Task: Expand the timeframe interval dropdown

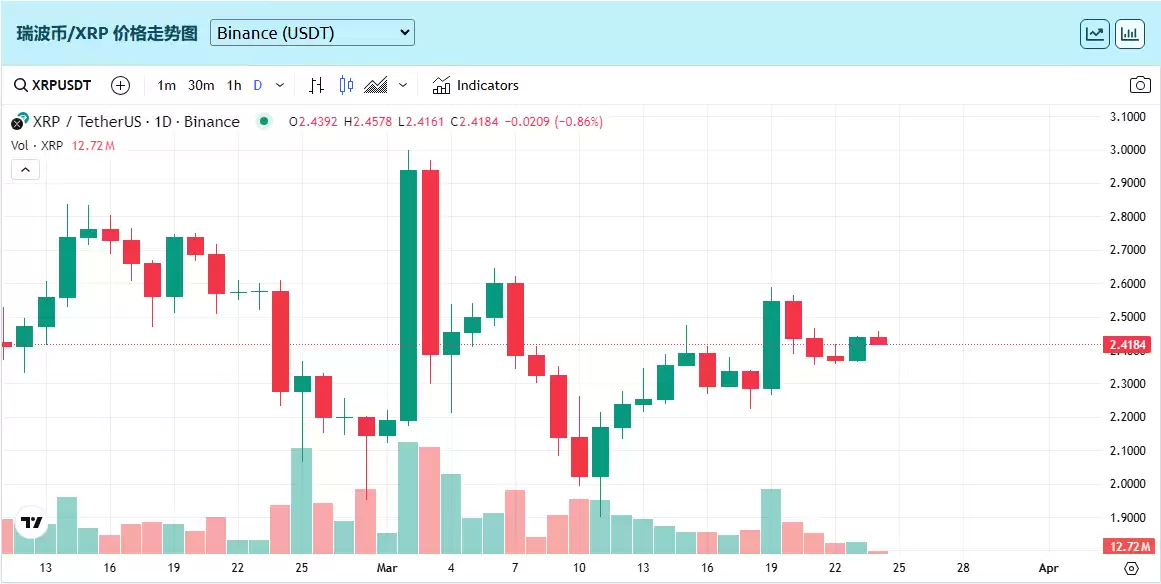Action: [280, 85]
